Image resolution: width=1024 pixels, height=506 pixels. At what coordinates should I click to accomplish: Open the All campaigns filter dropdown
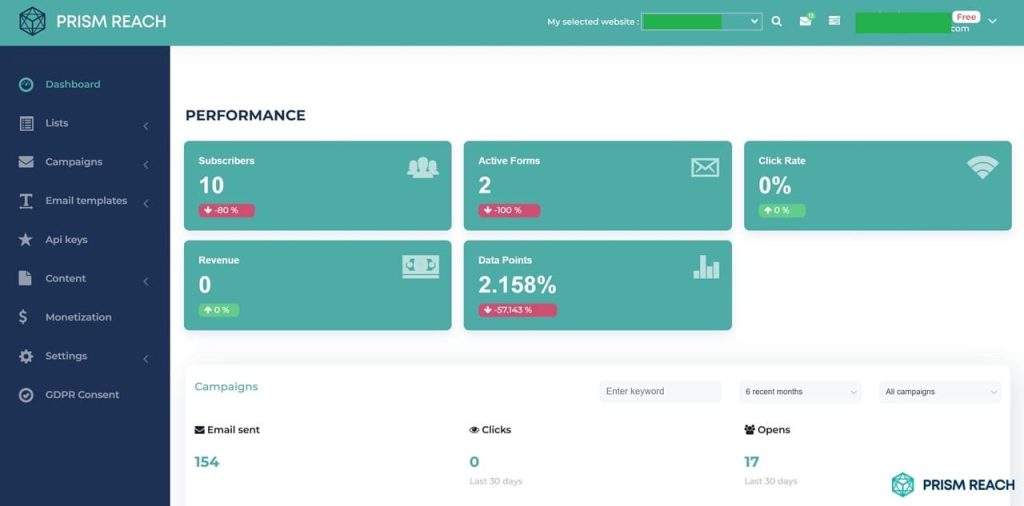point(940,392)
